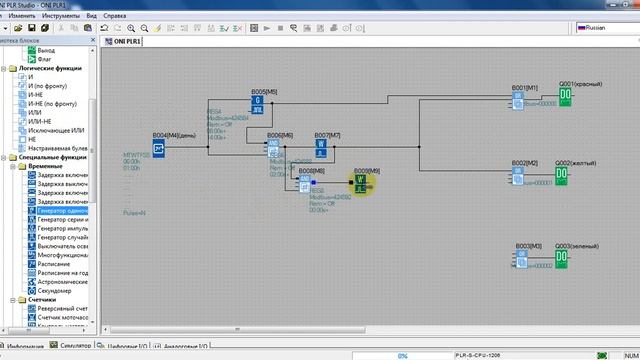
Task: Click the Save All toolbar icon
Action: [x=45, y=28]
